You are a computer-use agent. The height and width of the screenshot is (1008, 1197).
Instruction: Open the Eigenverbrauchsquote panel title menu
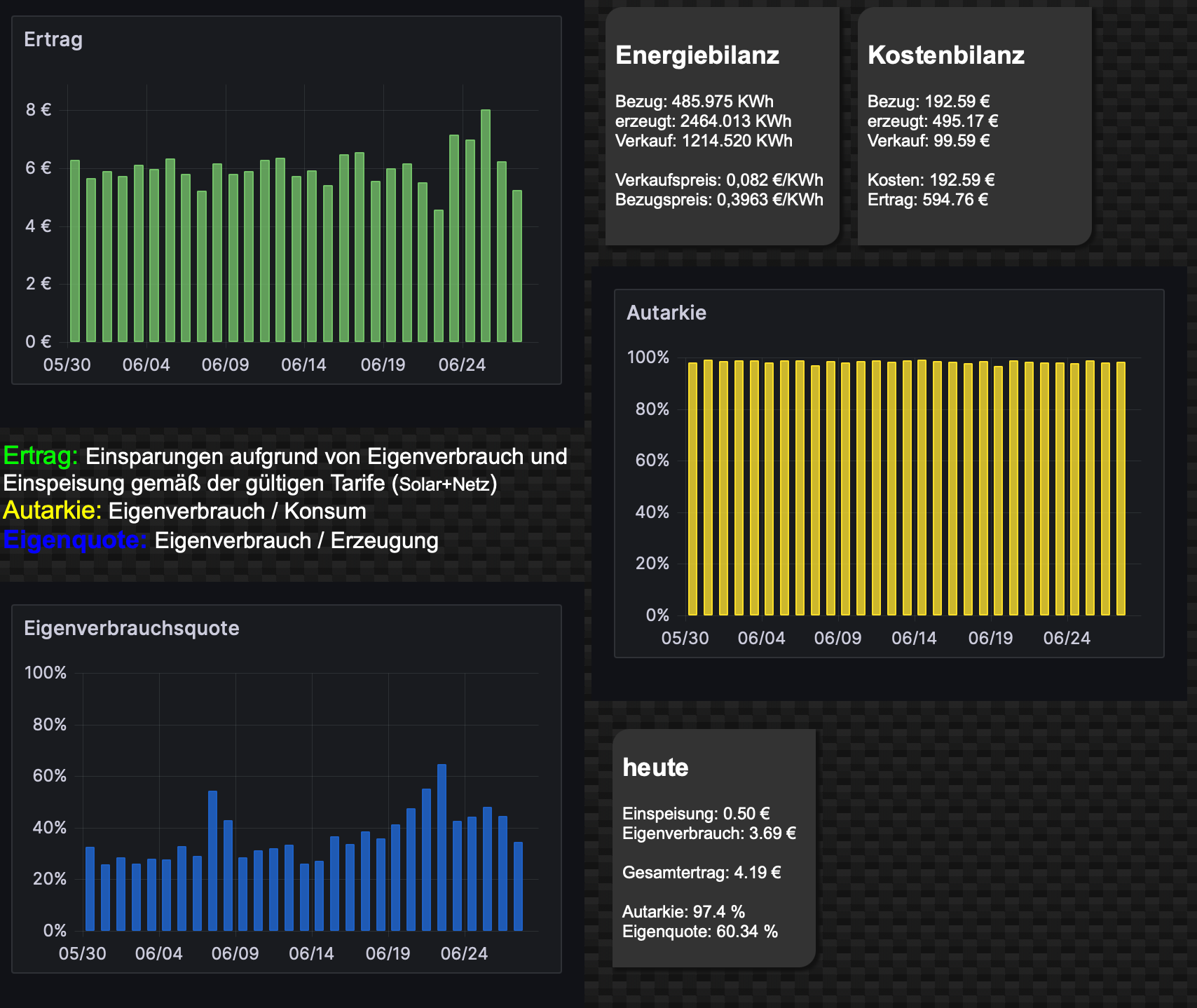pyautogui.click(x=131, y=628)
